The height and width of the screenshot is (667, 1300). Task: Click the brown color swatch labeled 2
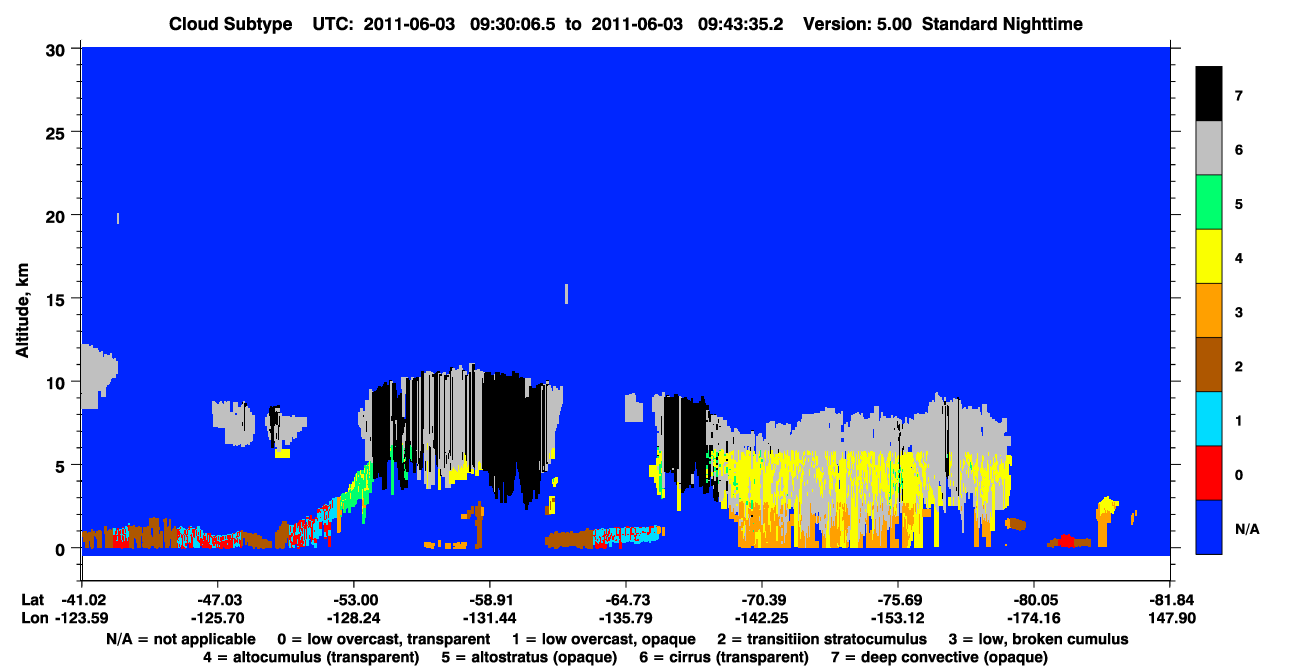1209,365
